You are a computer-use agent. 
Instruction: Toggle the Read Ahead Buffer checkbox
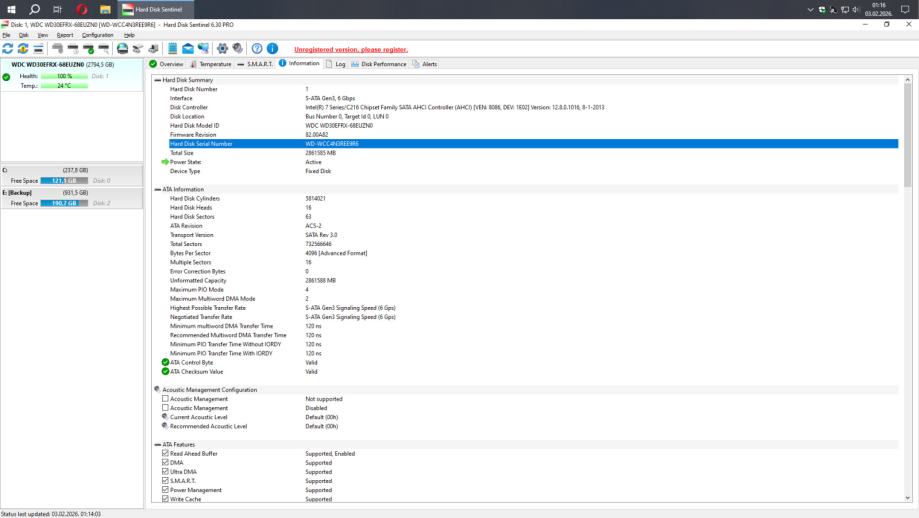pyautogui.click(x=165, y=453)
